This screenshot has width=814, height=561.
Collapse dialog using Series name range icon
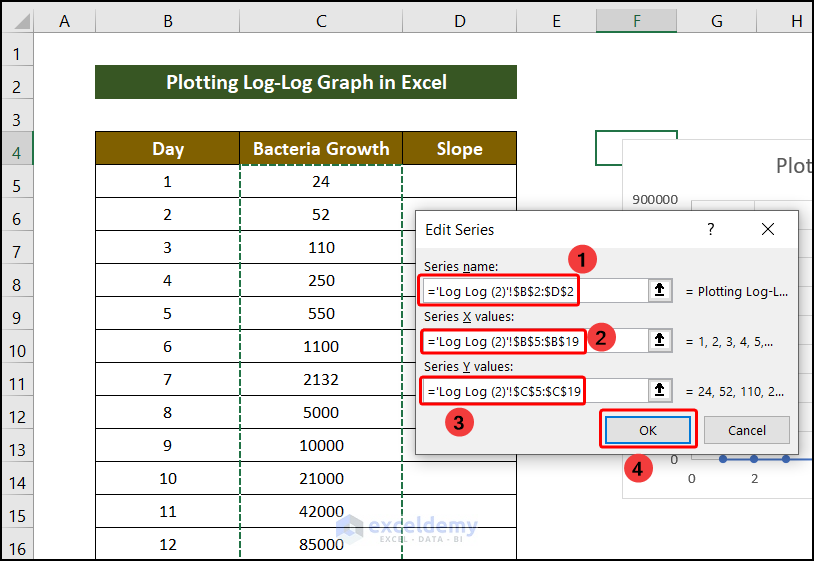[x=660, y=291]
